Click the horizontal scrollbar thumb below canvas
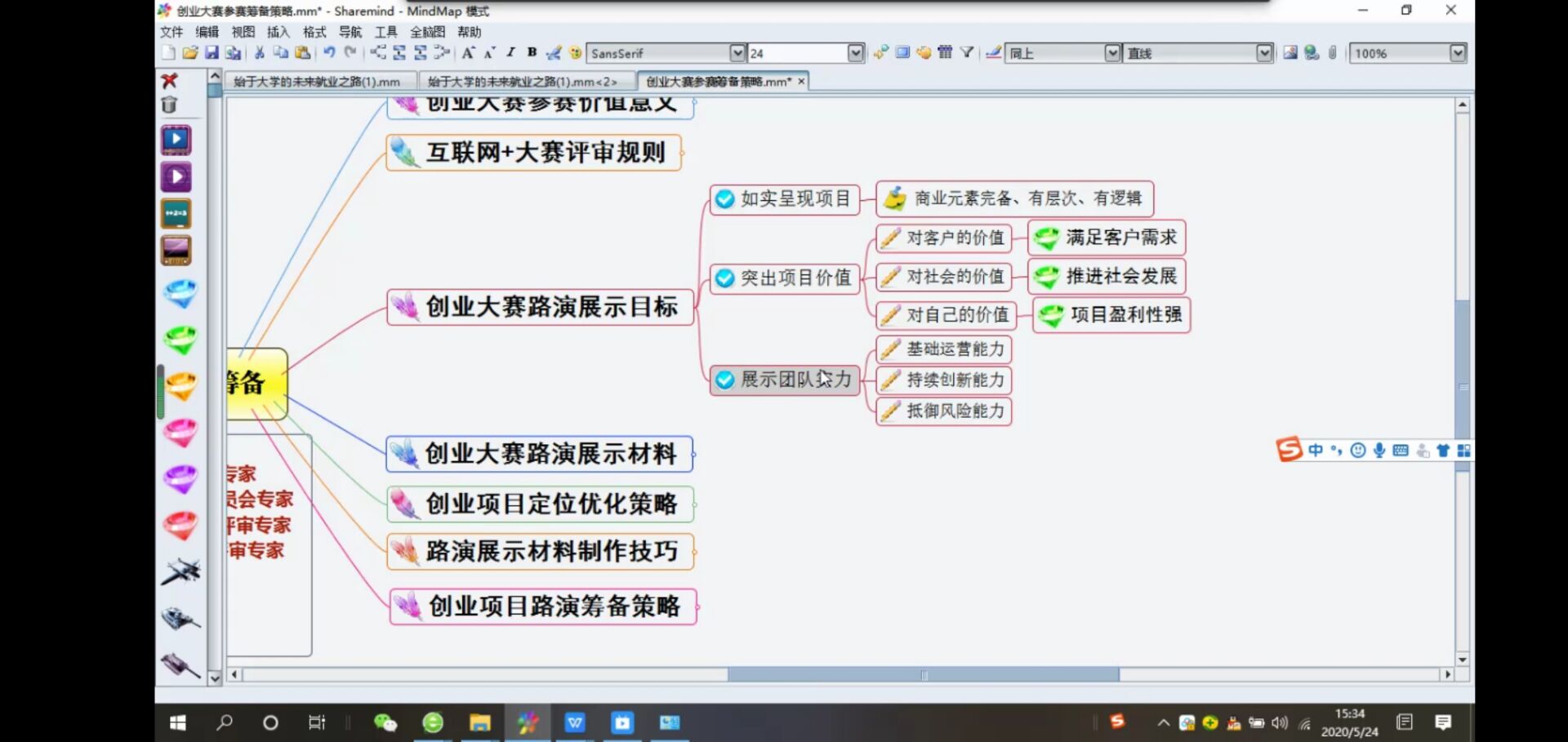1568x742 pixels. coord(923,675)
